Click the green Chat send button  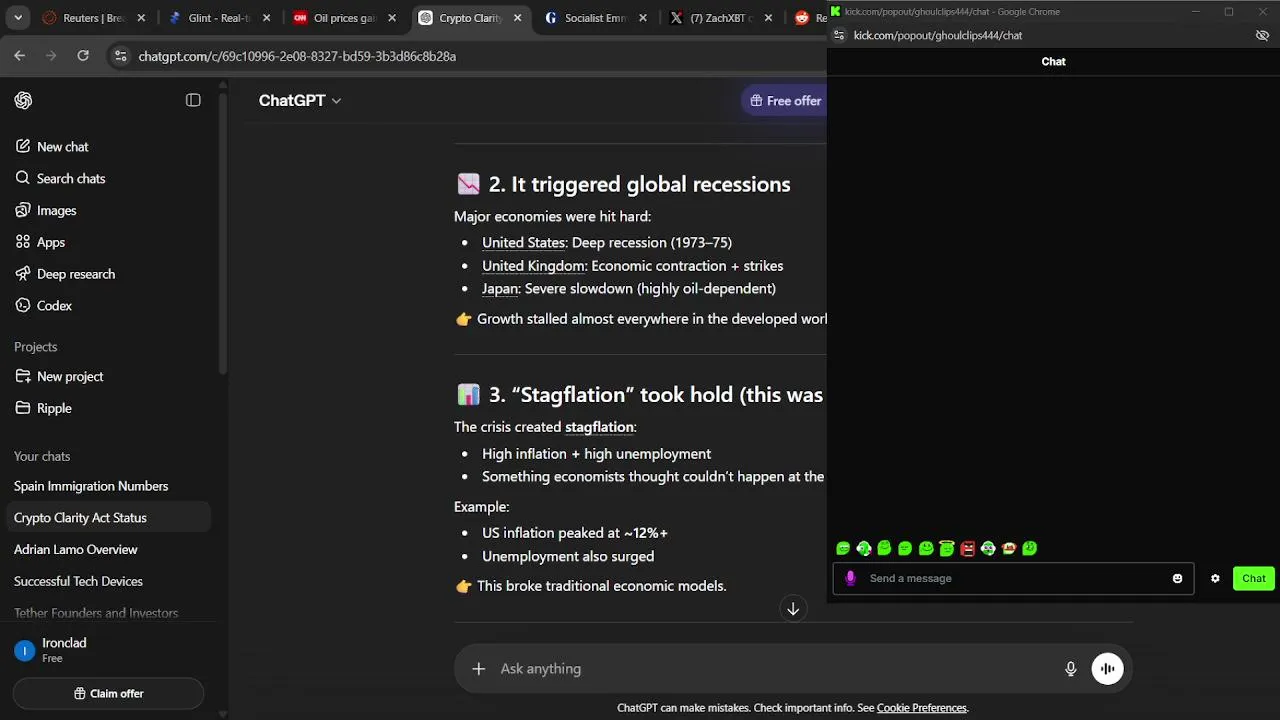click(x=1254, y=578)
